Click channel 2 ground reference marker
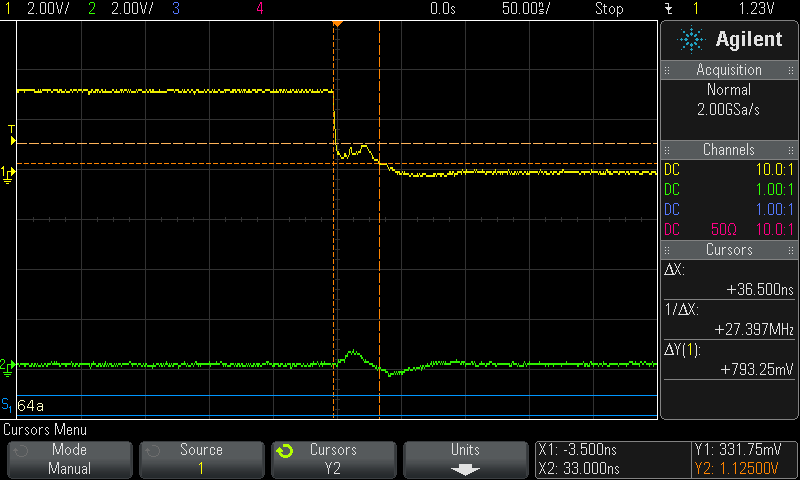Image resolution: width=800 pixels, height=480 pixels. 8,367
